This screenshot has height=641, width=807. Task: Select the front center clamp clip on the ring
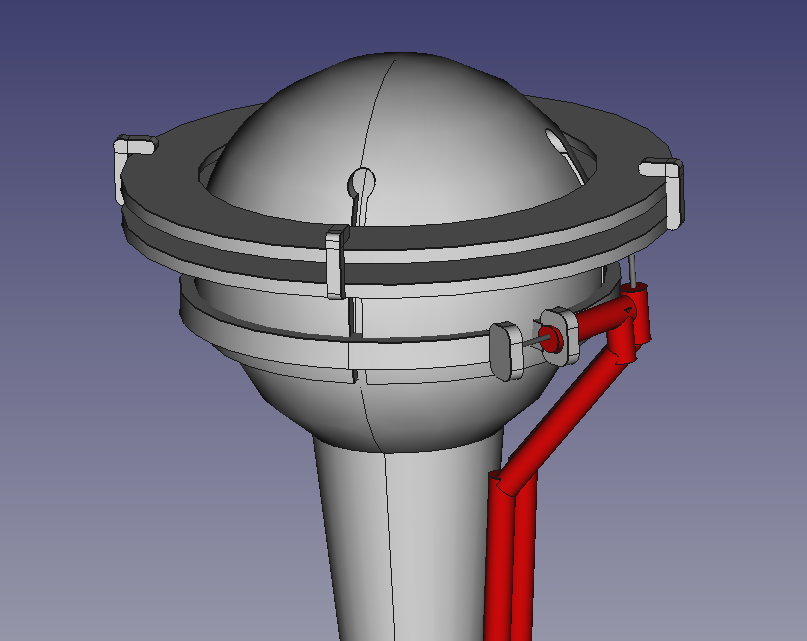pos(337,262)
